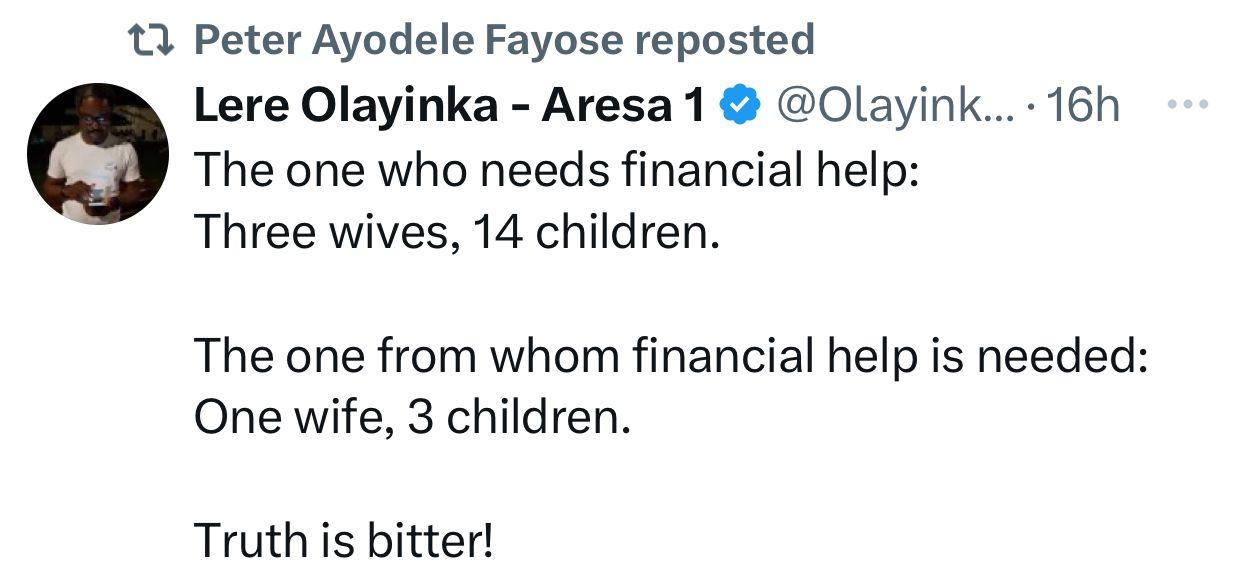Click "Peter Ayodele Fayose reposted" label
Screen dimensions: 1242x581
[x=503, y=41]
